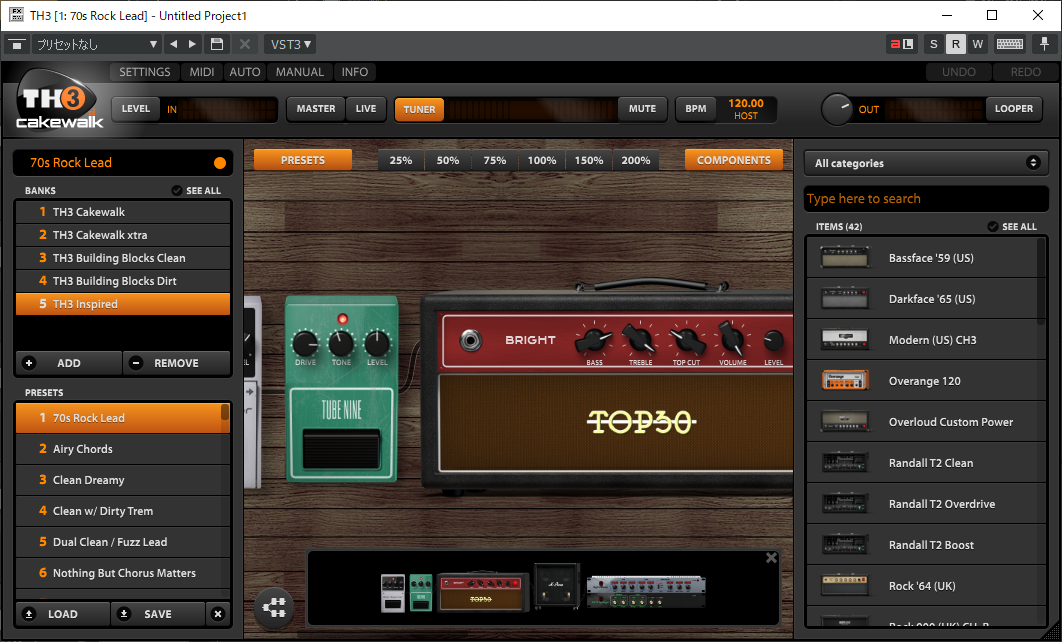This screenshot has width=1062, height=642.
Task: Open the LOOPER
Action: click(1013, 108)
